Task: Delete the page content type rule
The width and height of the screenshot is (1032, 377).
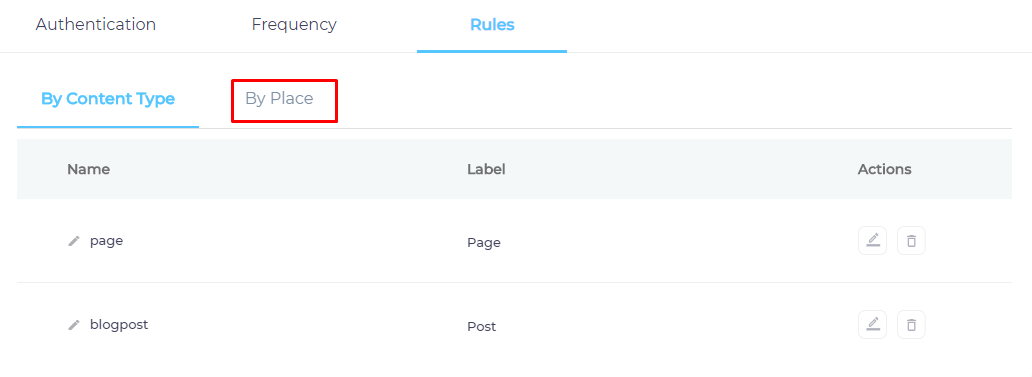Action: pyautogui.click(x=911, y=241)
